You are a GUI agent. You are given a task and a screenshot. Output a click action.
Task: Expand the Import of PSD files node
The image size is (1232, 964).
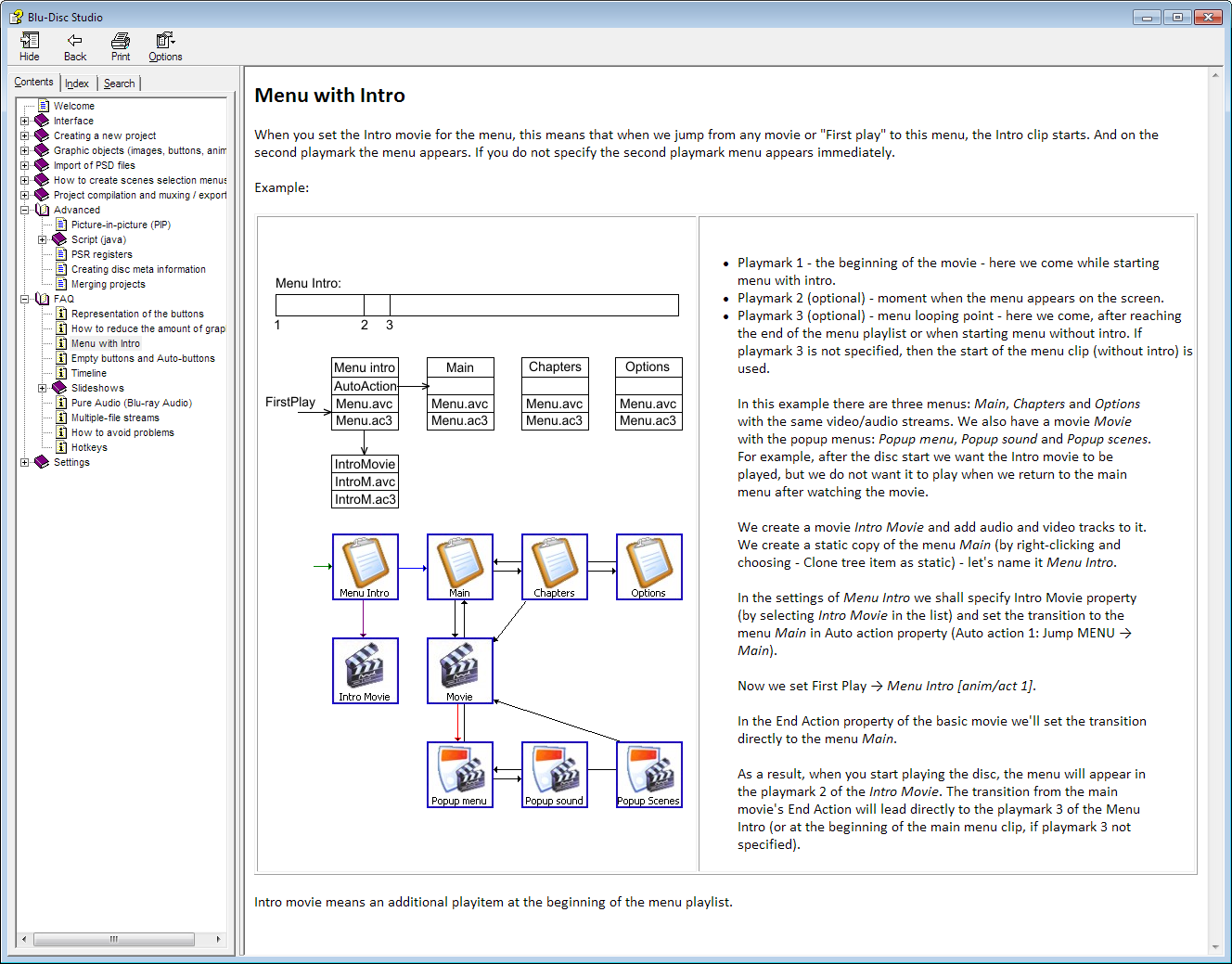pyautogui.click(x=25, y=165)
